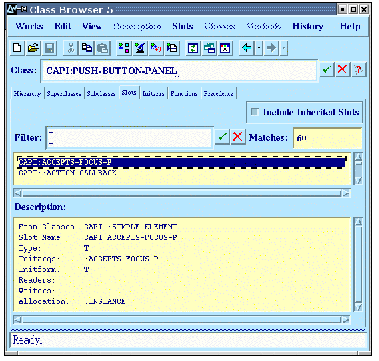Click the forward arrow history icon
The width and height of the screenshot is (379, 361).
coord(272,48)
